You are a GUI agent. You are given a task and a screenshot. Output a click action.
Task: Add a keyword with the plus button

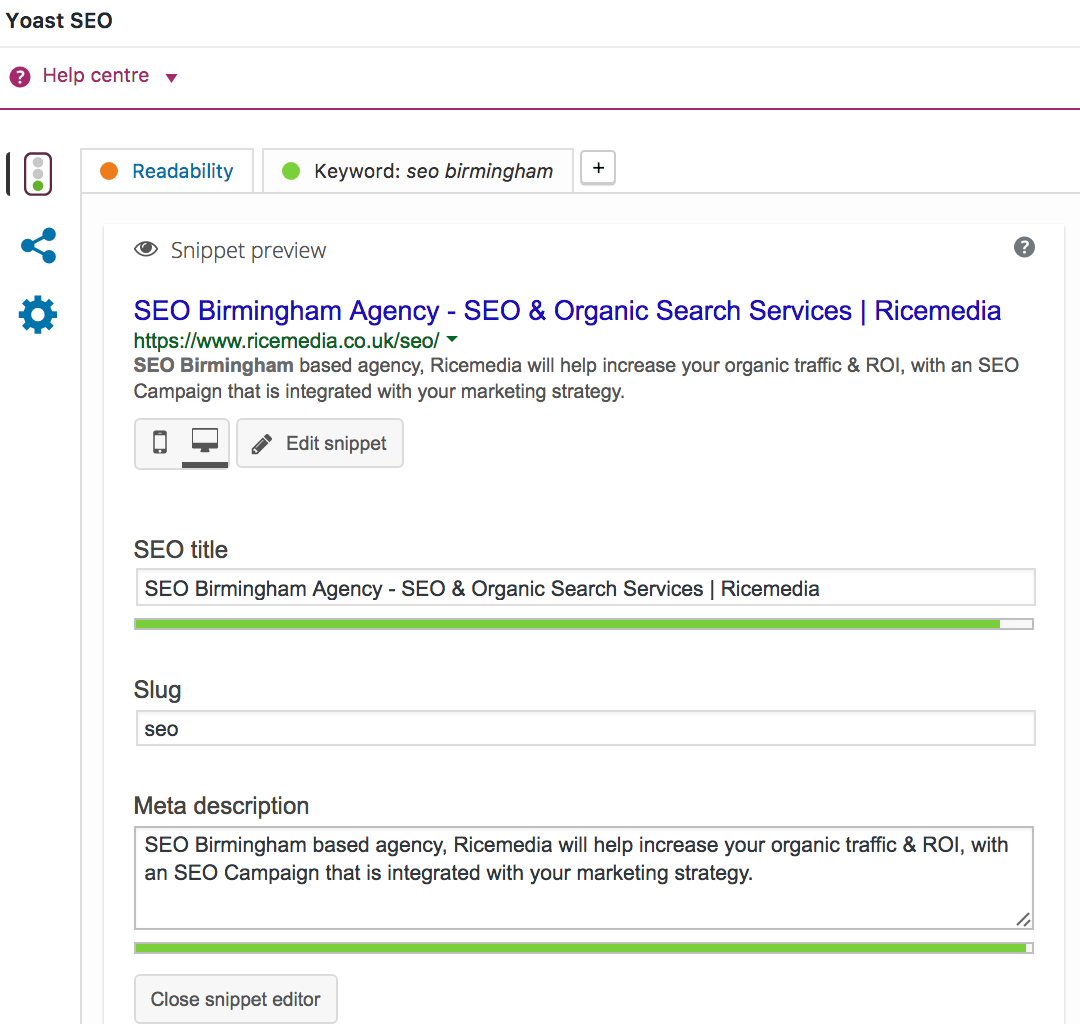(x=598, y=168)
